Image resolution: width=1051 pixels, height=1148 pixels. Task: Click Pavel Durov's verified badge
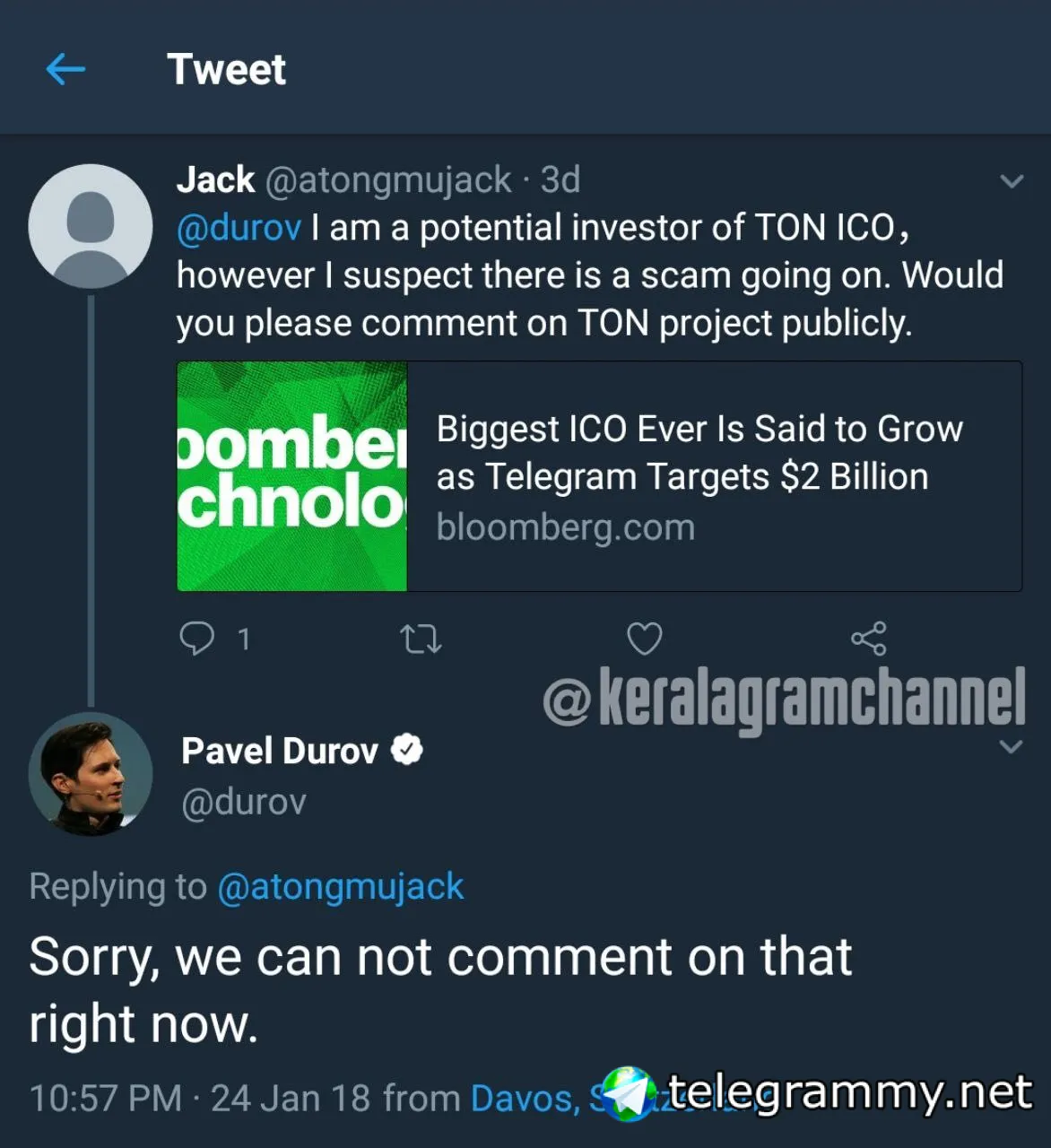point(407,750)
